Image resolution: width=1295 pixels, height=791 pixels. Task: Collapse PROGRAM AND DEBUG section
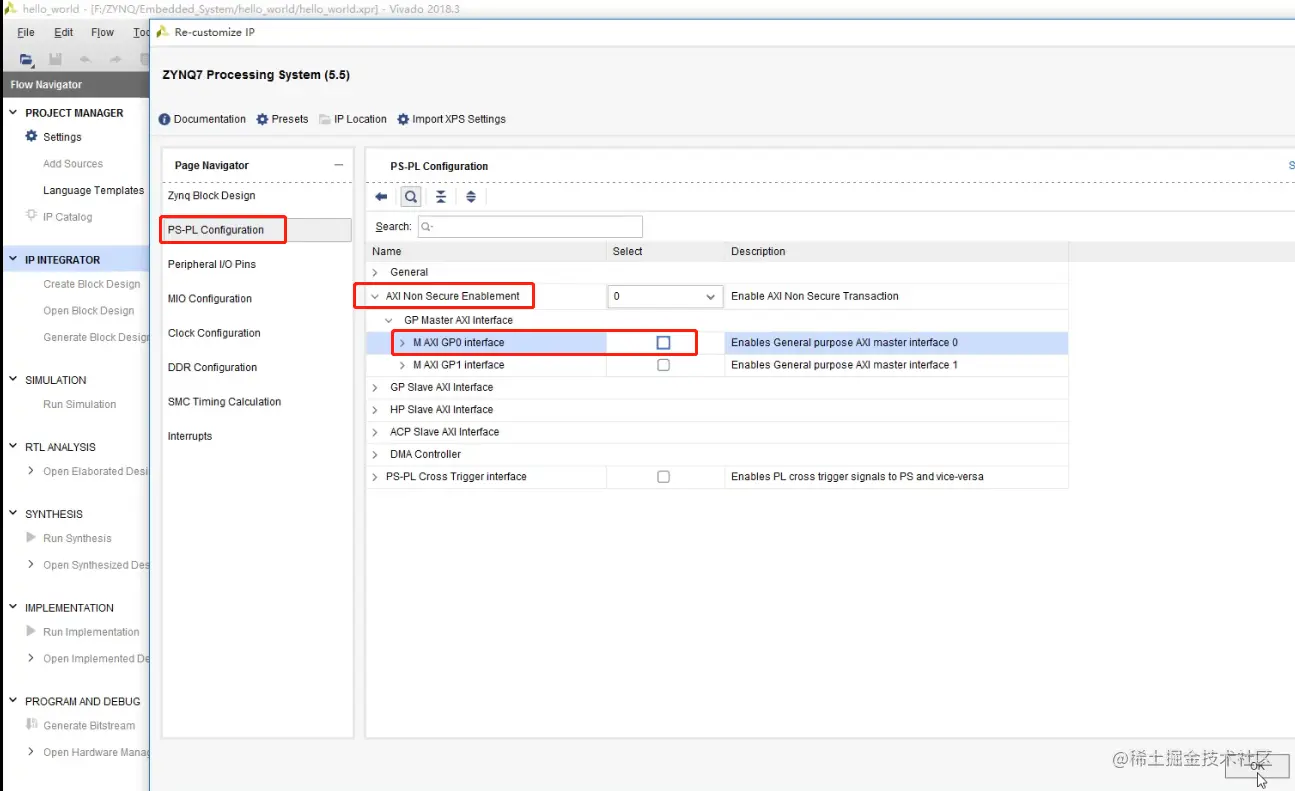tap(13, 702)
